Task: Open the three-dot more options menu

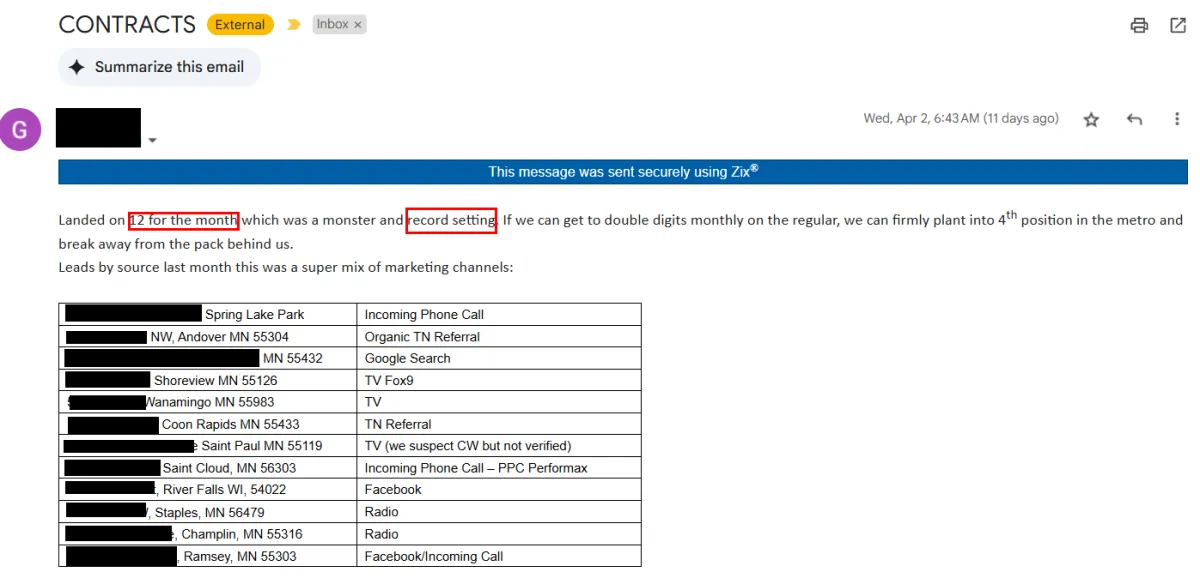Action: coord(1177,119)
